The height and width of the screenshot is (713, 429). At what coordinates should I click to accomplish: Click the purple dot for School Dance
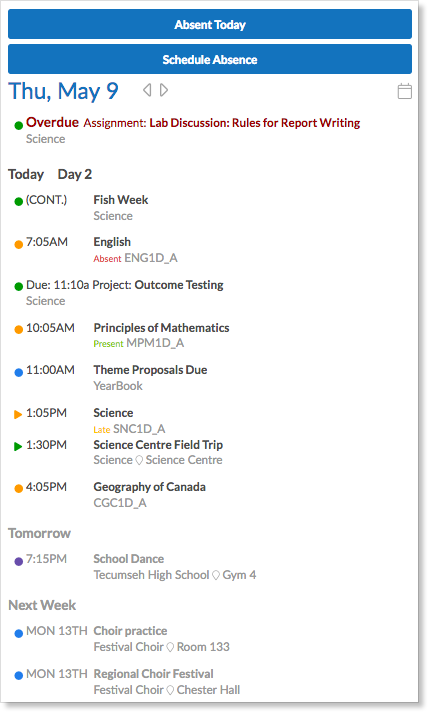[19, 561]
